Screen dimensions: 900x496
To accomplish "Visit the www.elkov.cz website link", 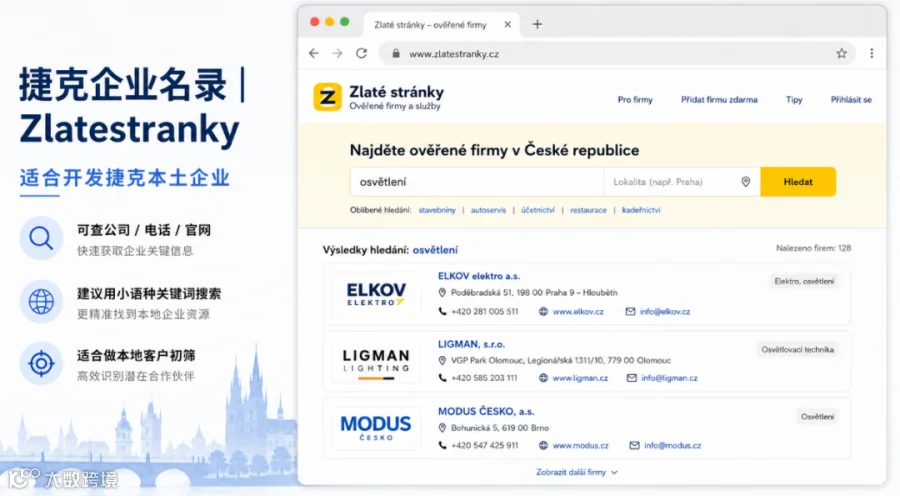I will (578, 312).
